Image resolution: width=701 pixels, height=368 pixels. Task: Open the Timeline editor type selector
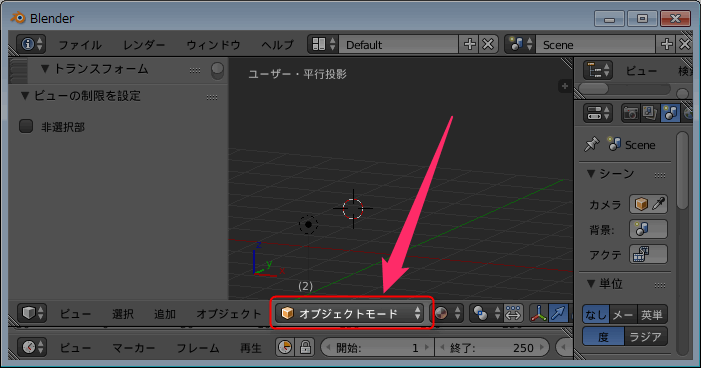(32, 347)
